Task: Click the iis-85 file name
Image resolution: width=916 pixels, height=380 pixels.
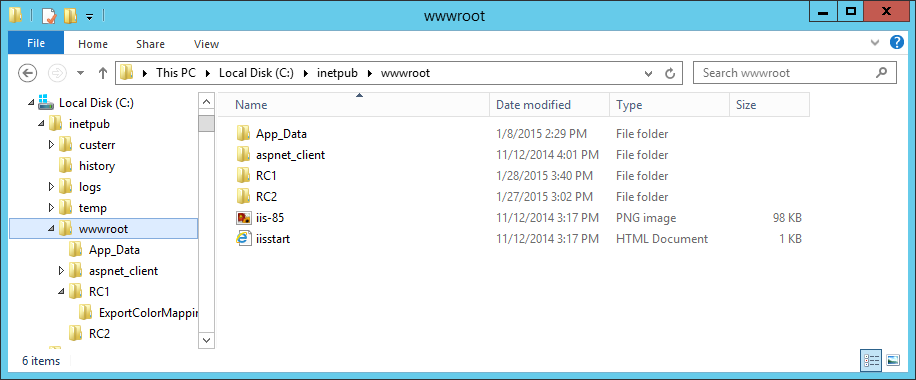Action: 270,218
